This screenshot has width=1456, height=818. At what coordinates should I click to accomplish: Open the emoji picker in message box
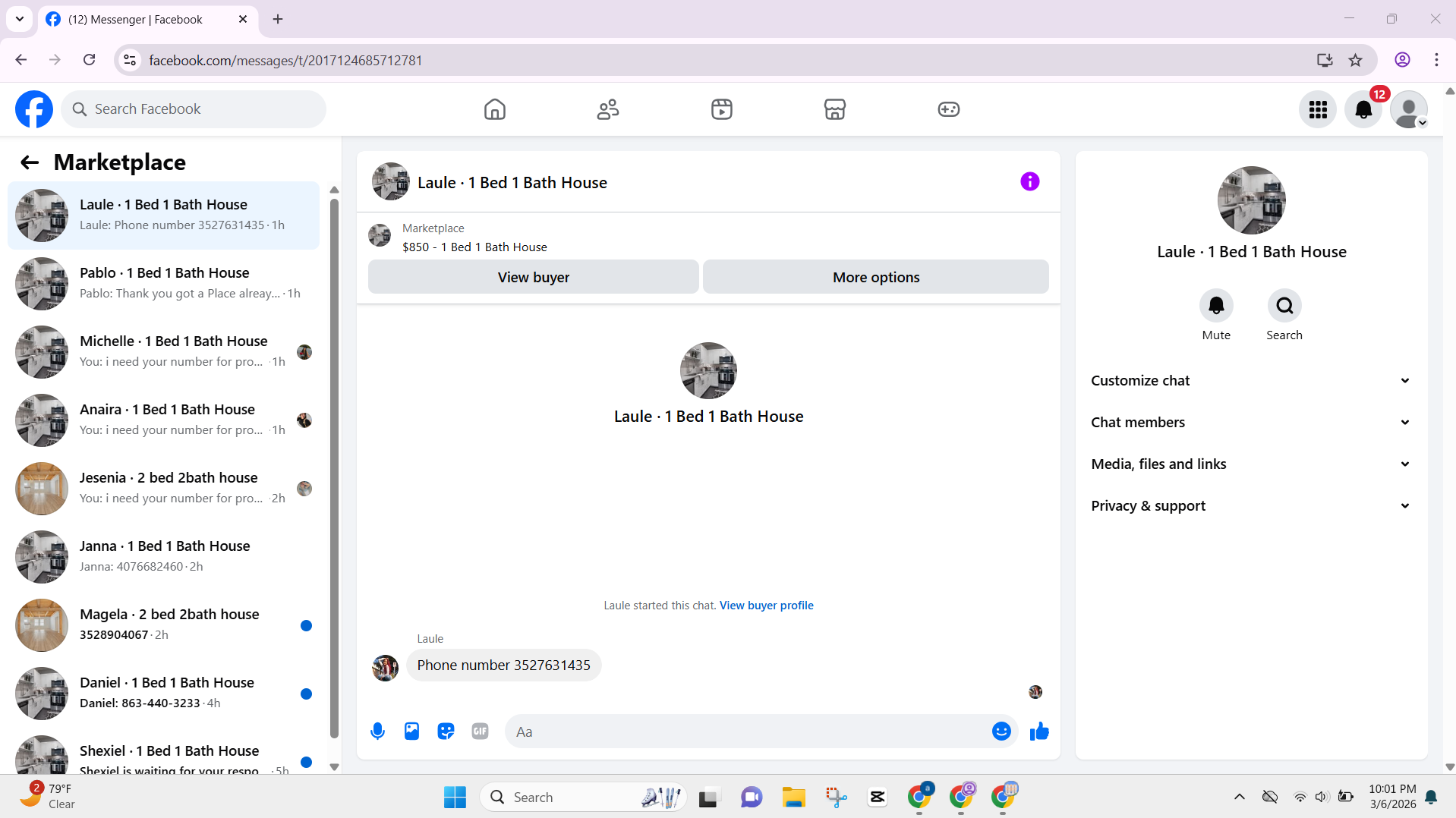(1001, 731)
